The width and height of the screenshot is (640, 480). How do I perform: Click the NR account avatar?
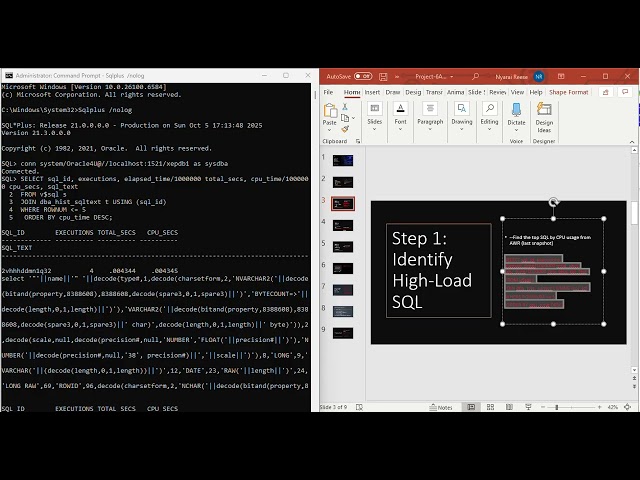tap(539, 76)
